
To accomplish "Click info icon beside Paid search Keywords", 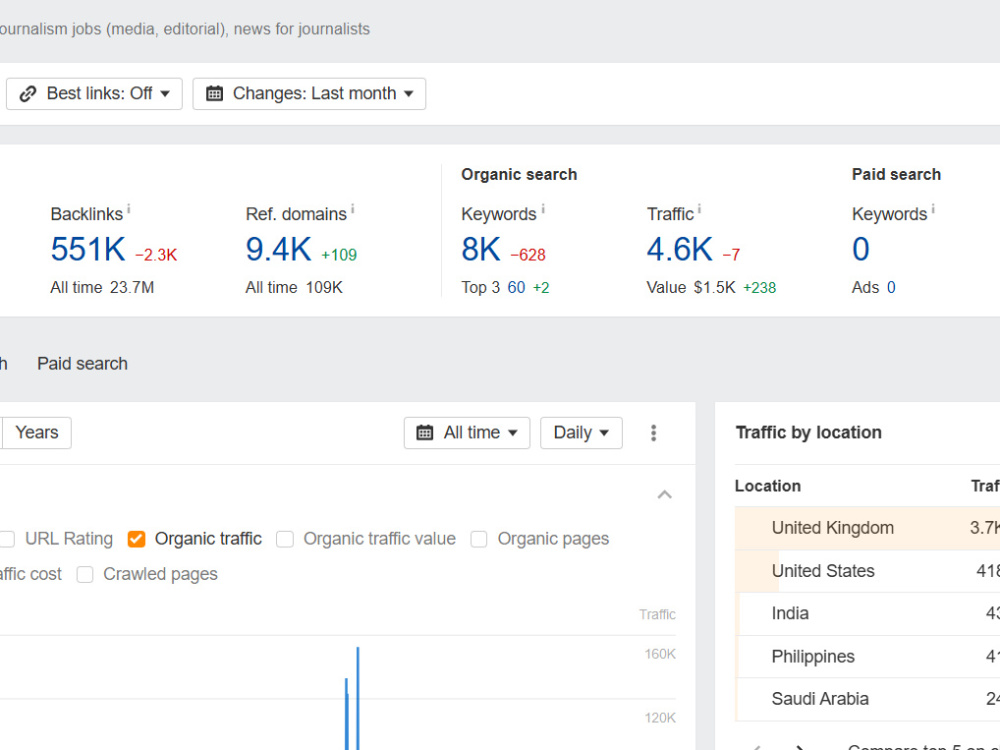I will tap(932, 209).
